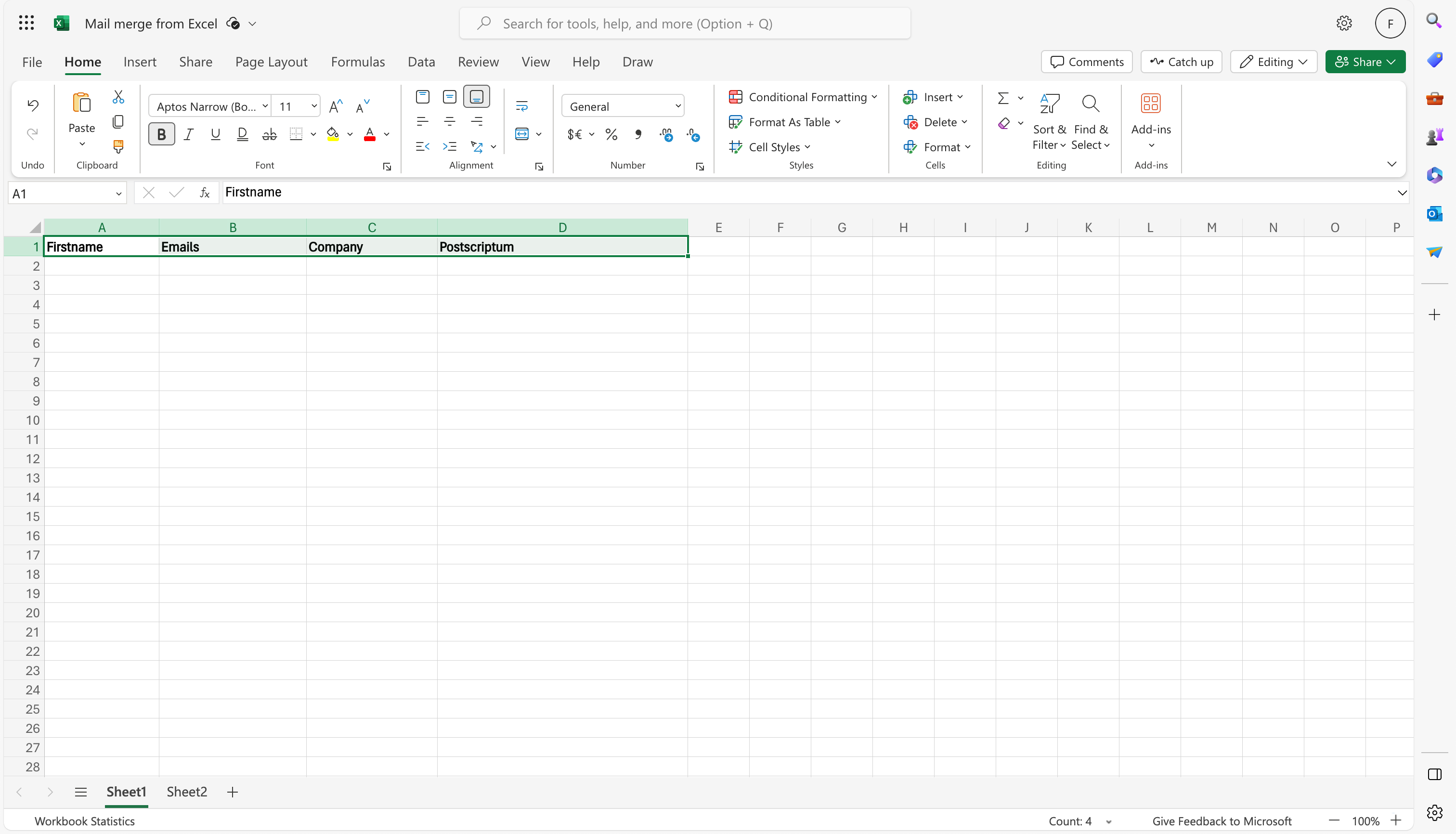Decrease font size with the smaller A icon
Screen dimensions: 1456x834
coord(363,106)
